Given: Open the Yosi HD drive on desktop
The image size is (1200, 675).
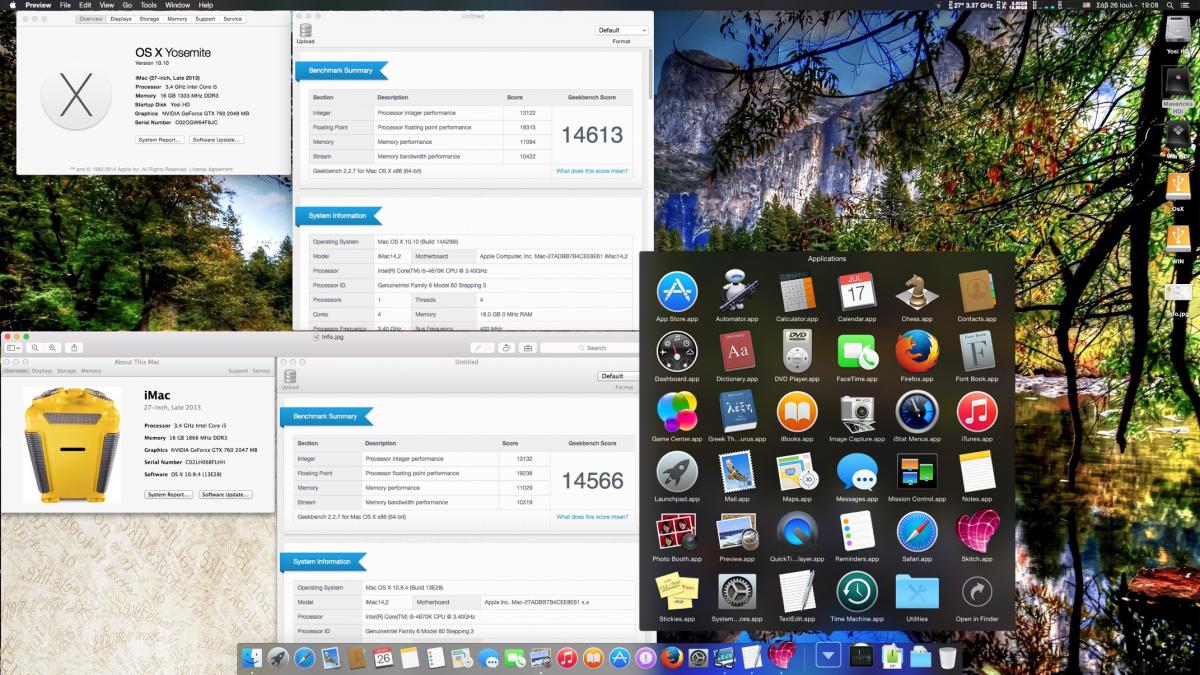Looking at the screenshot, I should [x=1177, y=30].
